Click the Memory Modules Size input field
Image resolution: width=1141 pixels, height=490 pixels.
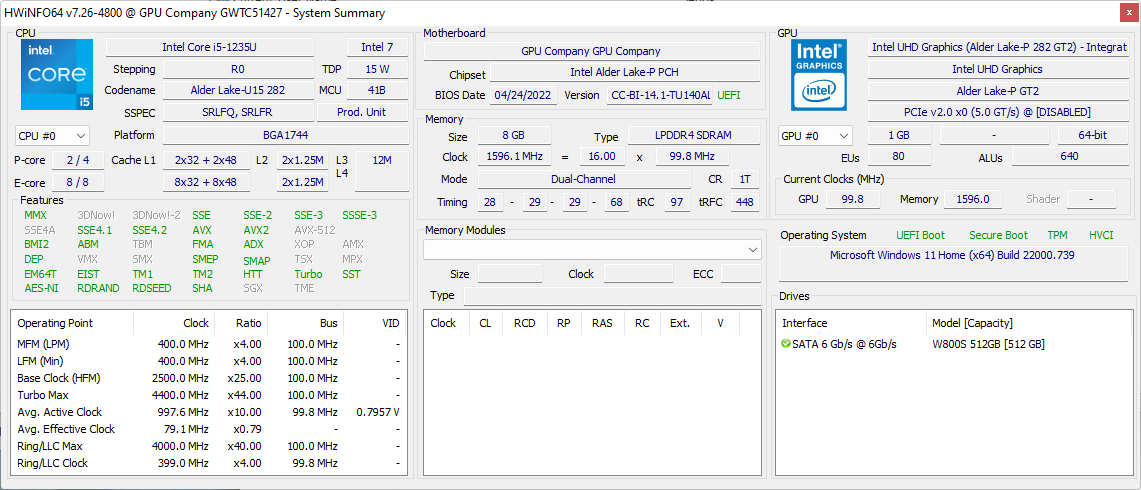(x=510, y=274)
